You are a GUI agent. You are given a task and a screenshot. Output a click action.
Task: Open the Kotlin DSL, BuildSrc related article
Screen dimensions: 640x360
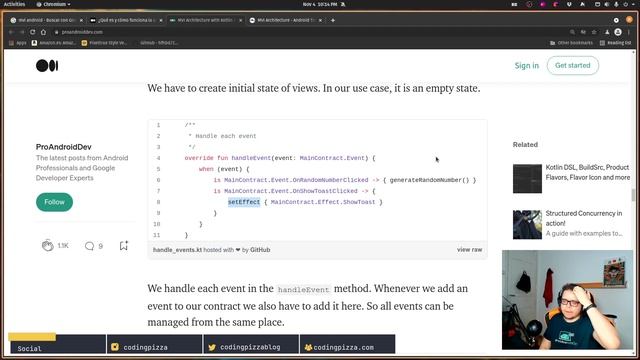click(587, 172)
